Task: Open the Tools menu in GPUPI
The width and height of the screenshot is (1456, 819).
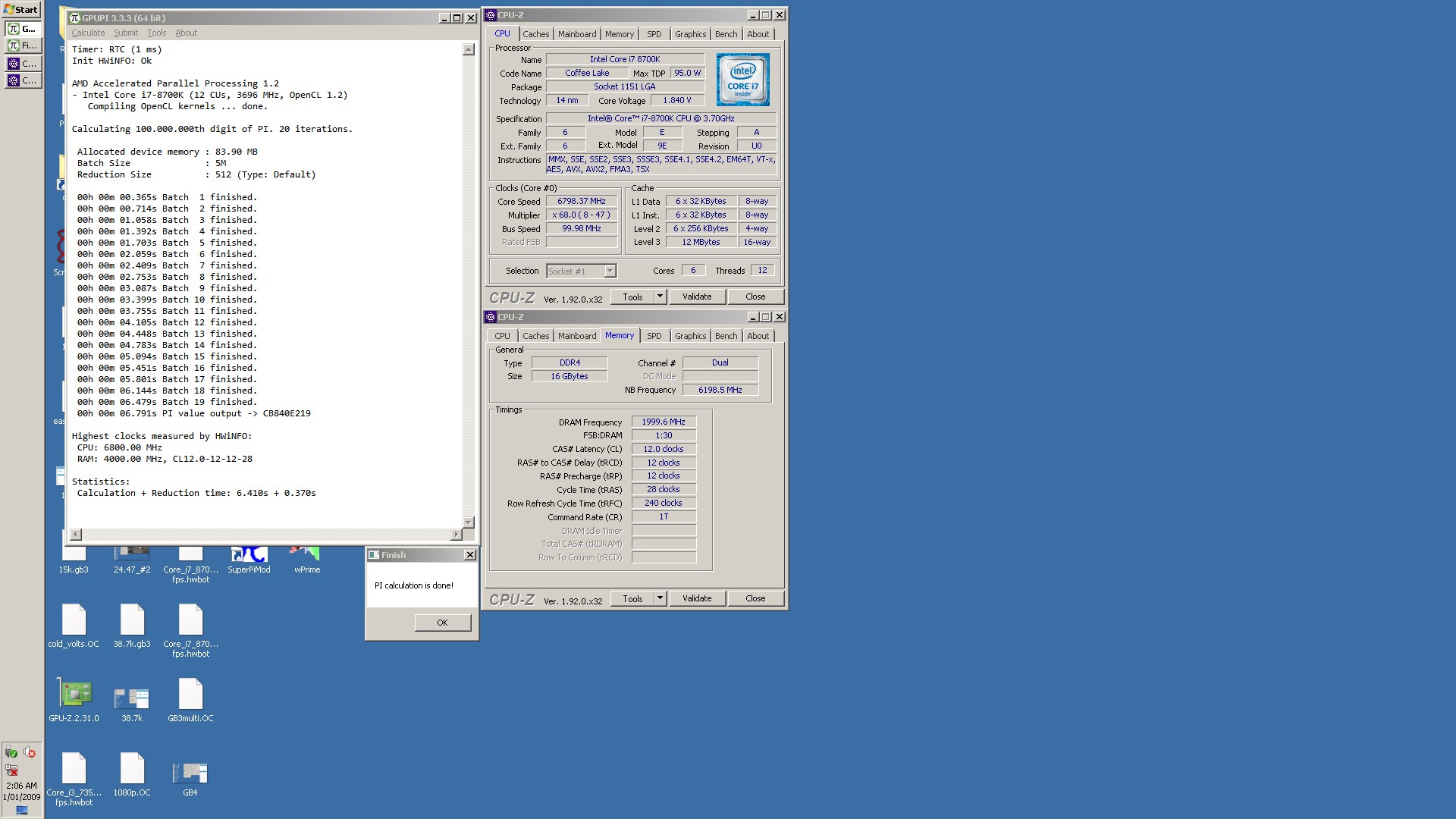Action: click(157, 33)
